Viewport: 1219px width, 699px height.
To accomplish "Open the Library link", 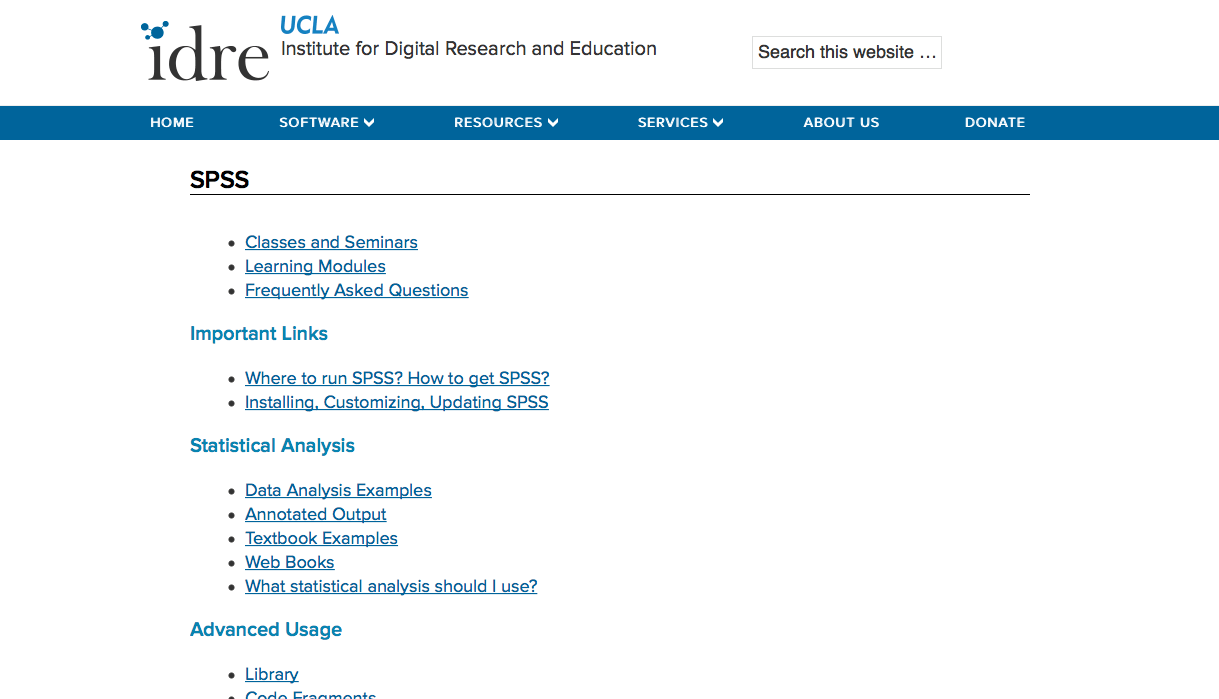I will pos(272,674).
